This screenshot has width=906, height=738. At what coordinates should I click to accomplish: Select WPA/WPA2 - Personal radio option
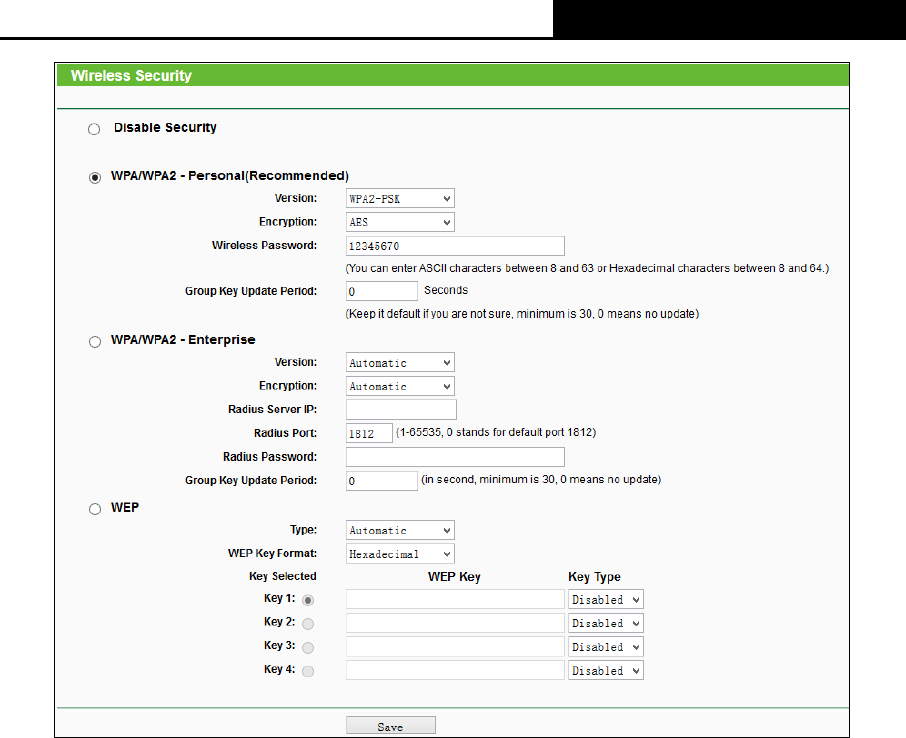94,177
